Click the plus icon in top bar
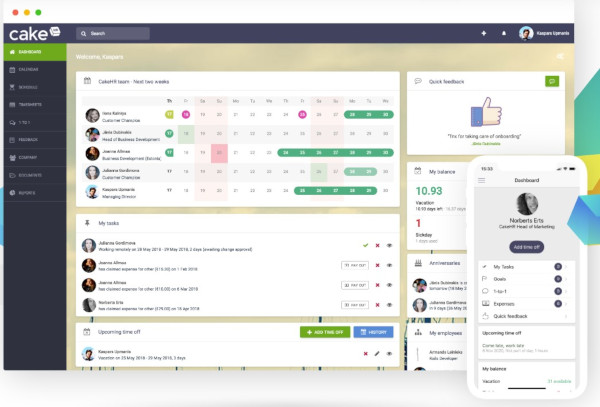Screen dimensions: 600x407 point(484,33)
